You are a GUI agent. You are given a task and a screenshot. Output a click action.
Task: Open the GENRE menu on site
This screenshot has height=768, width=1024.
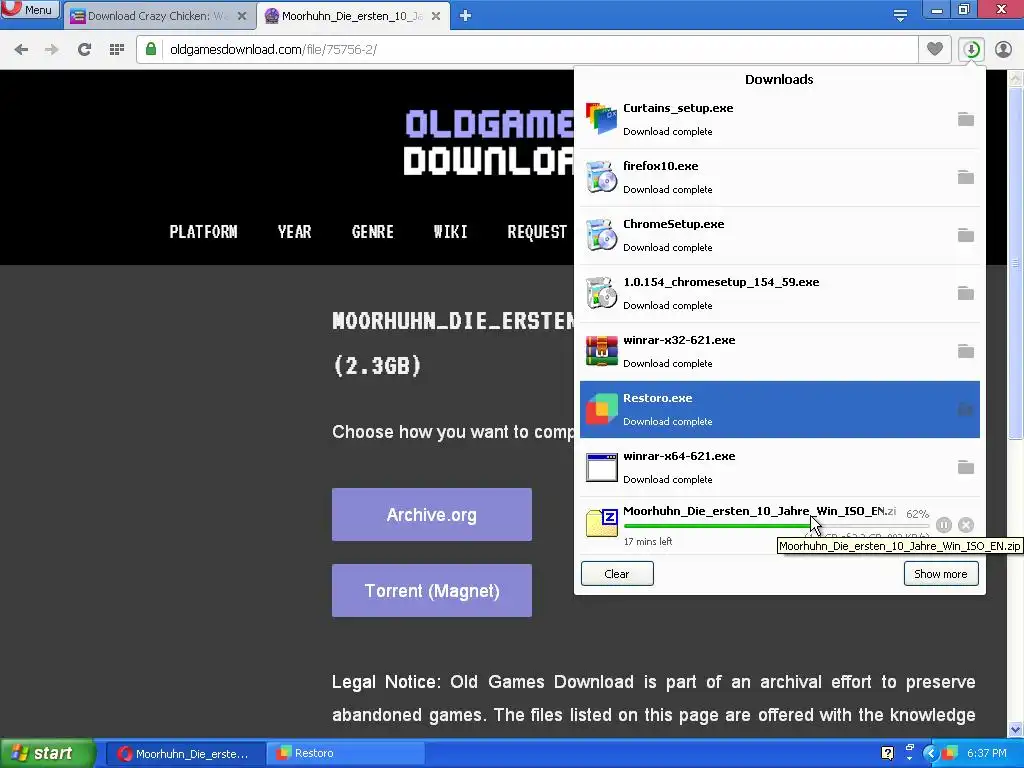[373, 232]
